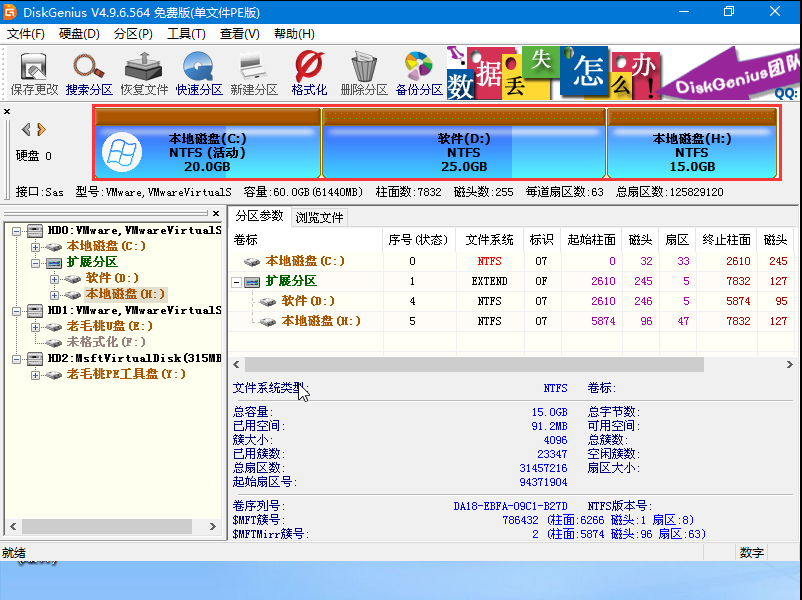Screen dimensions: 802x600
Task: Click the drive icon beside 老毛桃U盘(E:)
Action: (x=54, y=327)
